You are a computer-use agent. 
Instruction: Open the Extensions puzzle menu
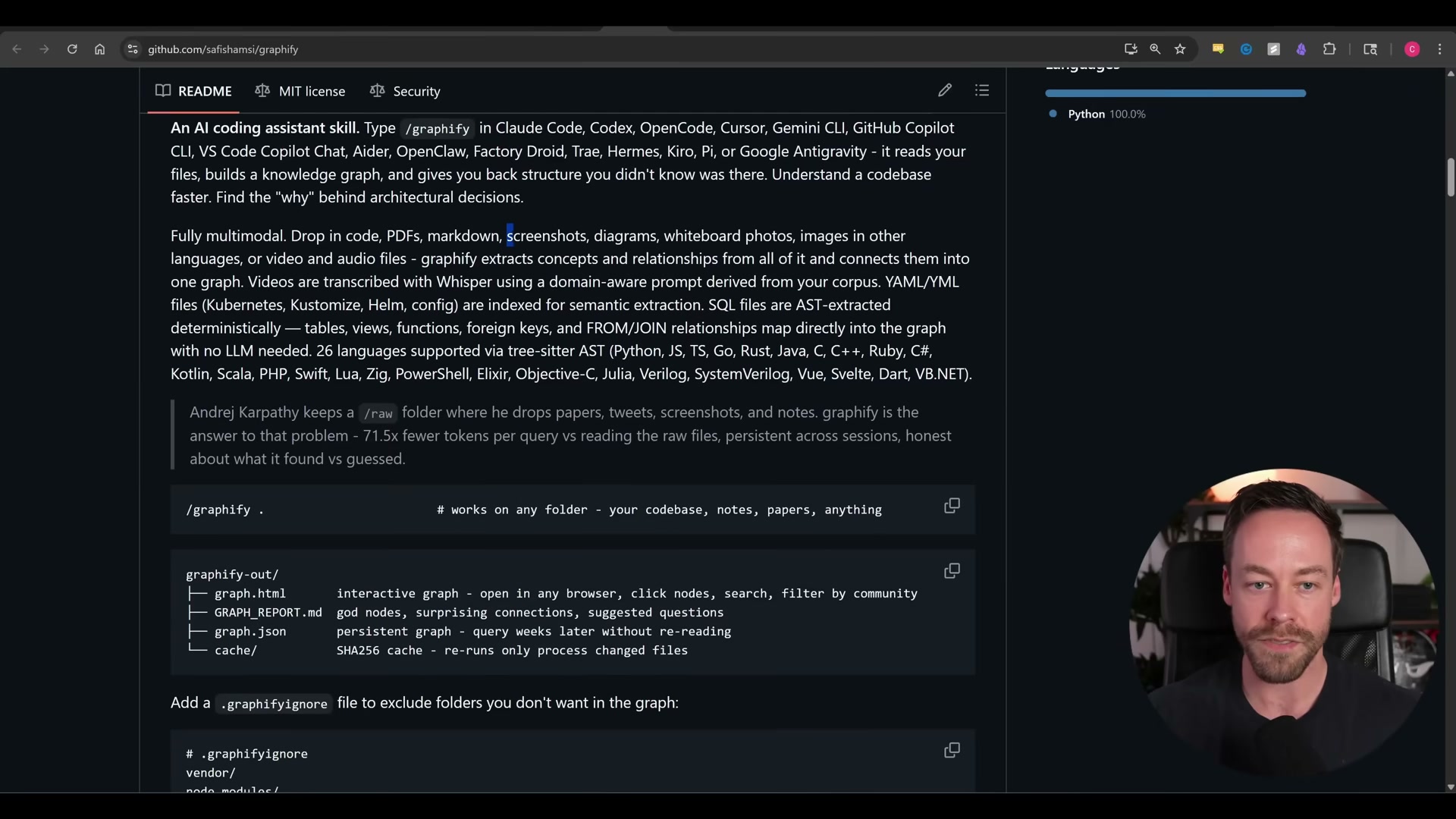(1329, 49)
